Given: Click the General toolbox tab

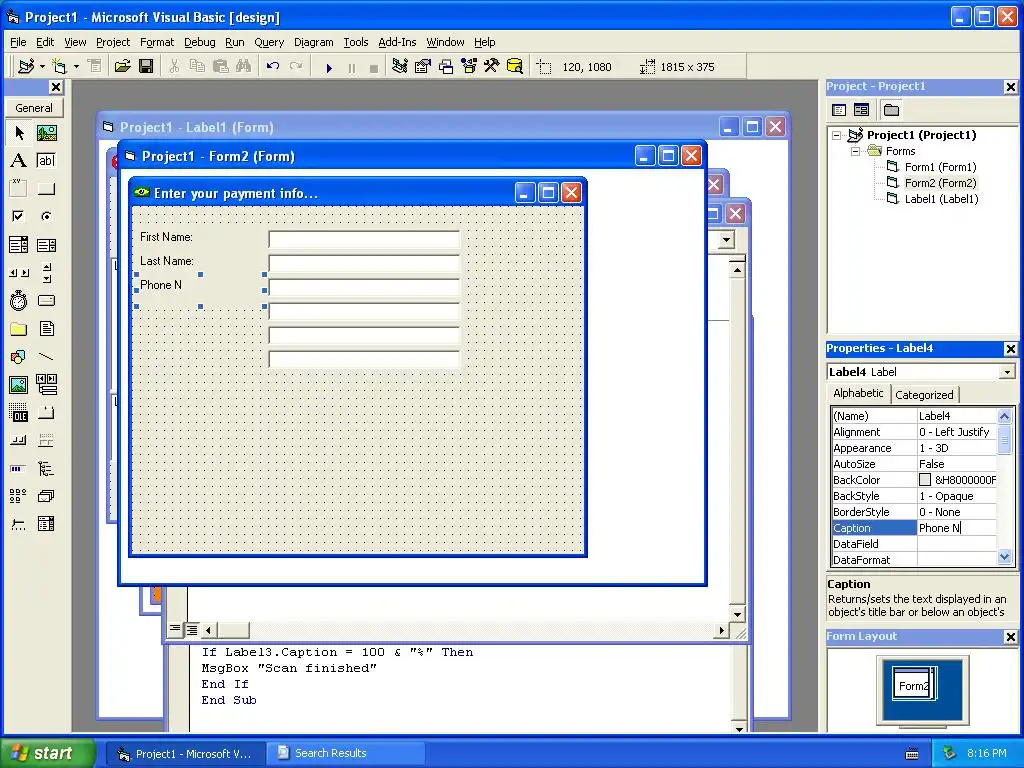Looking at the screenshot, I should point(34,108).
